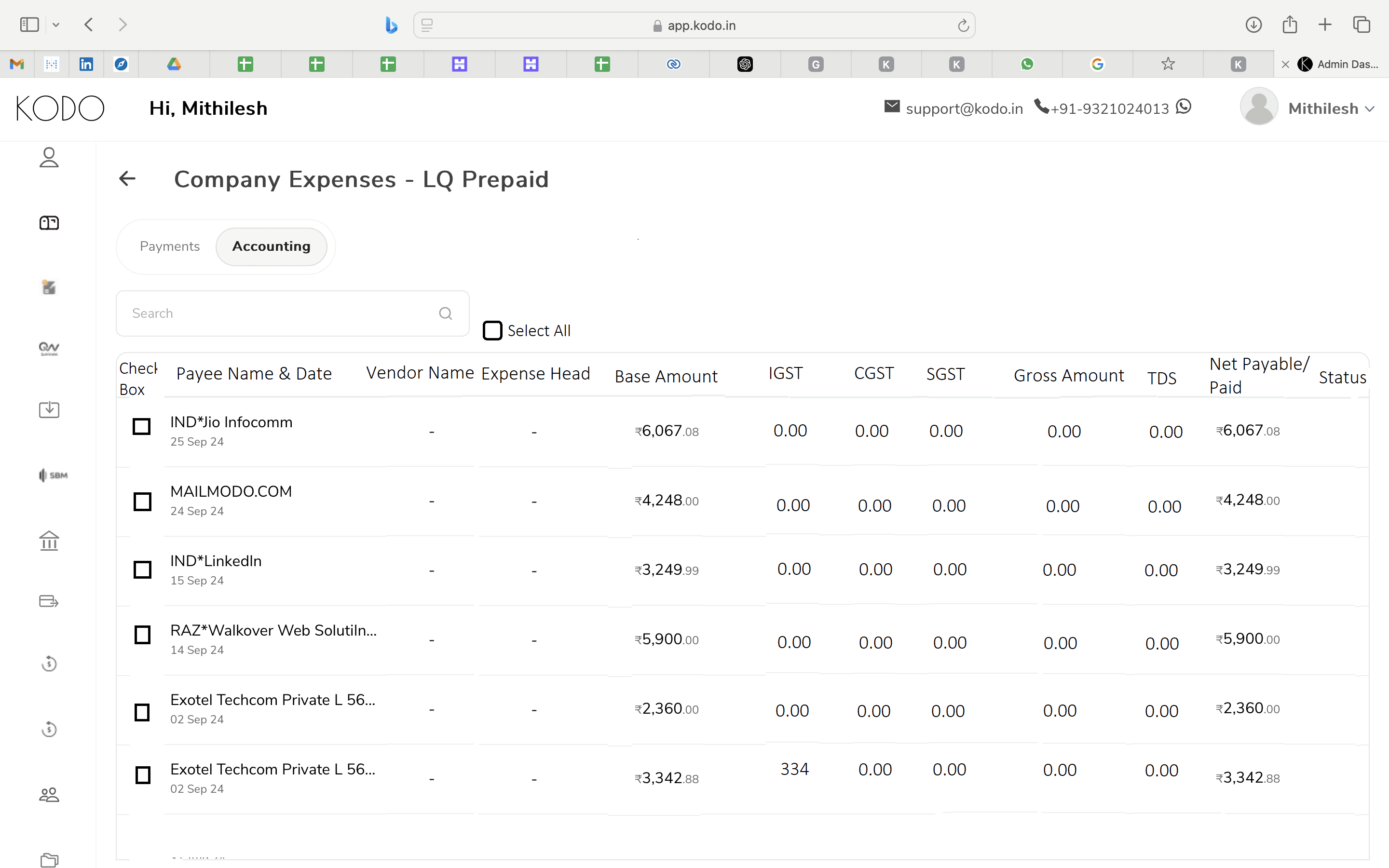Click the WhatsApp icon next to phone number
Image resolution: width=1389 pixels, height=868 pixels.
point(1184,108)
